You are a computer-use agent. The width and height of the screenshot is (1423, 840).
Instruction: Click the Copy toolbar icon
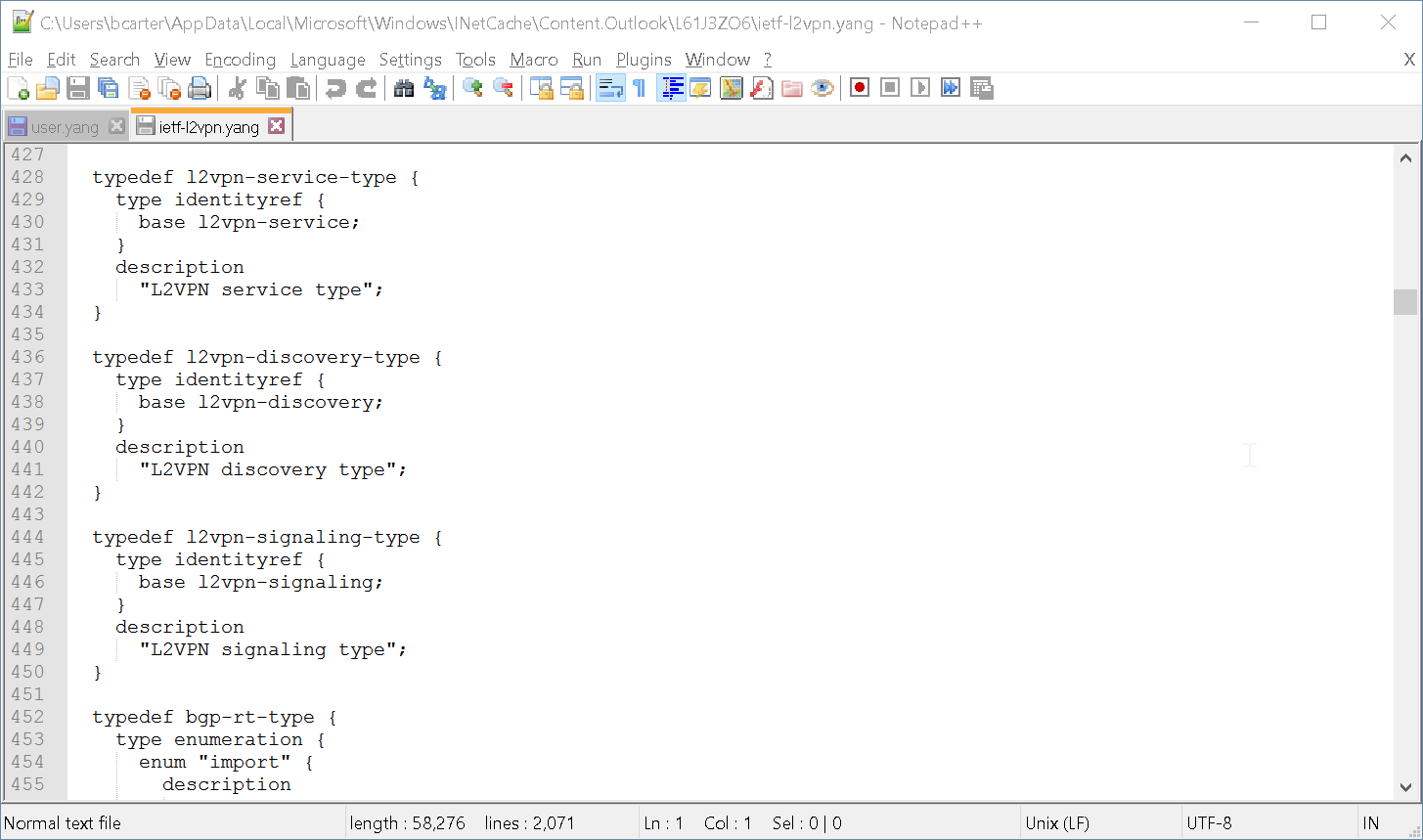point(267,88)
